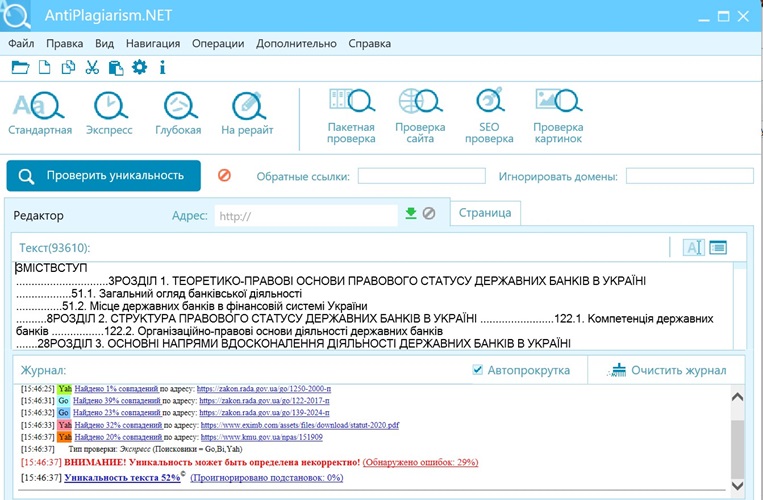763x500 pixels.
Task: Open the kmu.gov.ua/npas/151909 link
Action: tap(261, 437)
